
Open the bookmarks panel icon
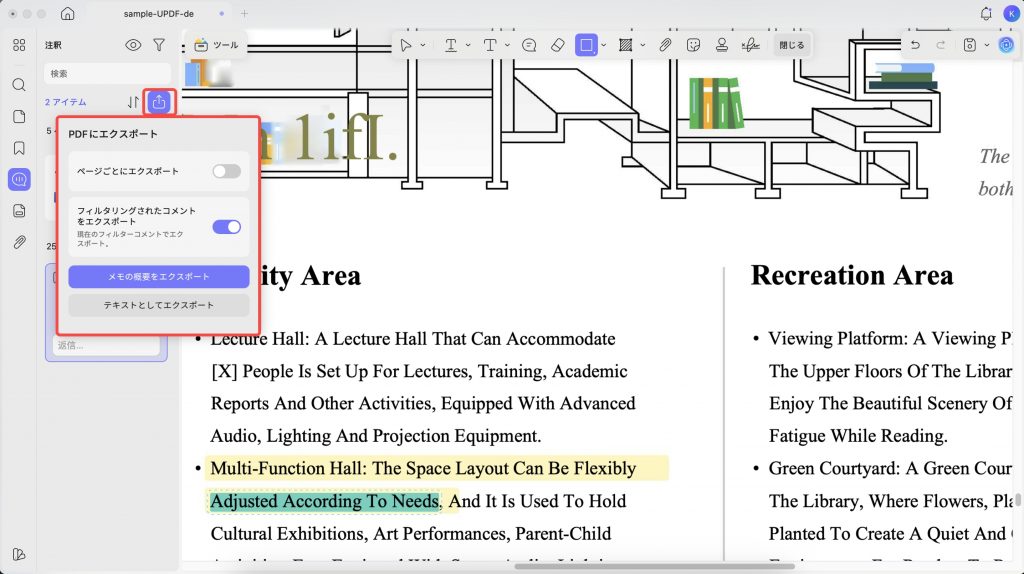click(19, 148)
